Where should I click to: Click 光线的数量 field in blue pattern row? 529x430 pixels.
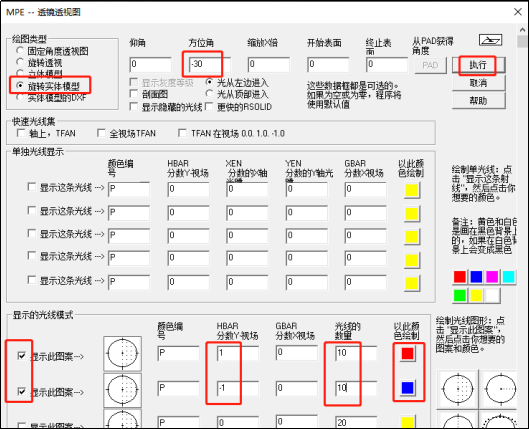[x=356, y=389]
